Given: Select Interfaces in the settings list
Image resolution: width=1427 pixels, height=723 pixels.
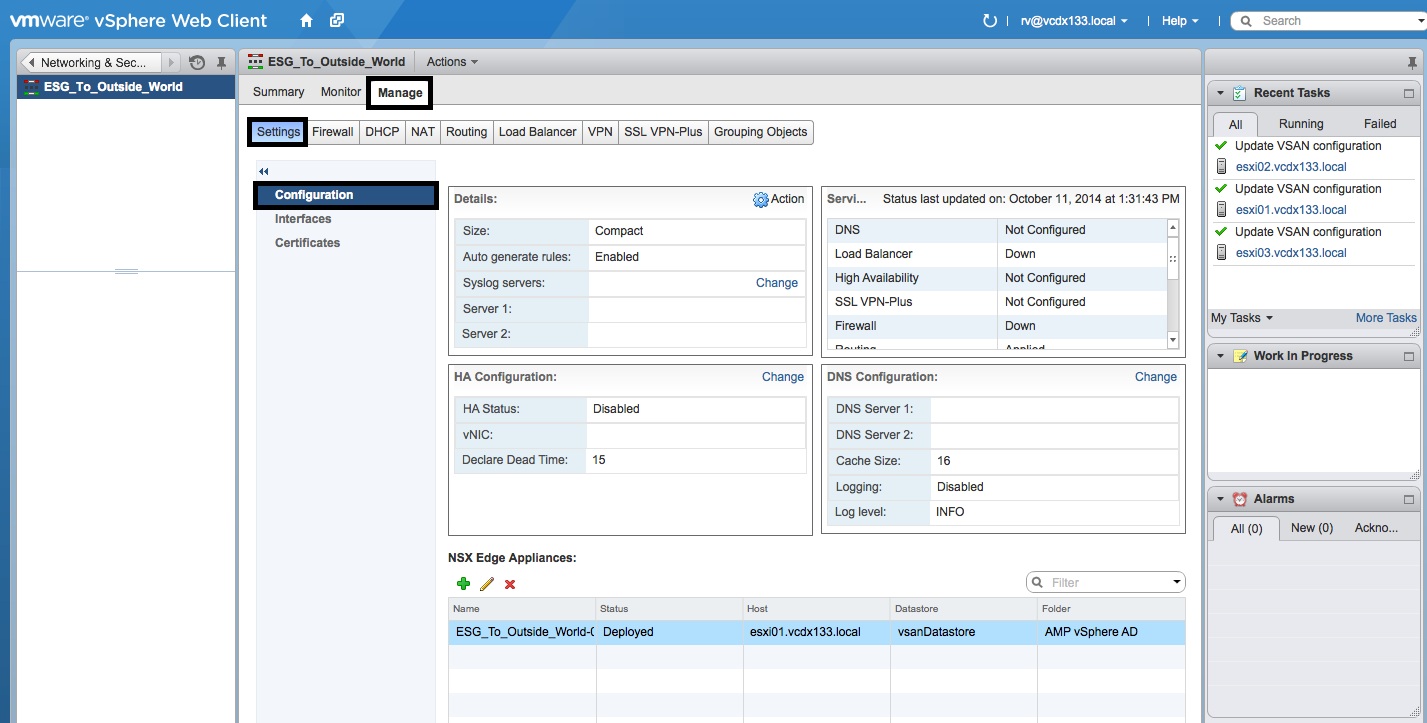Looking at the screenshot, I should 303,219.
